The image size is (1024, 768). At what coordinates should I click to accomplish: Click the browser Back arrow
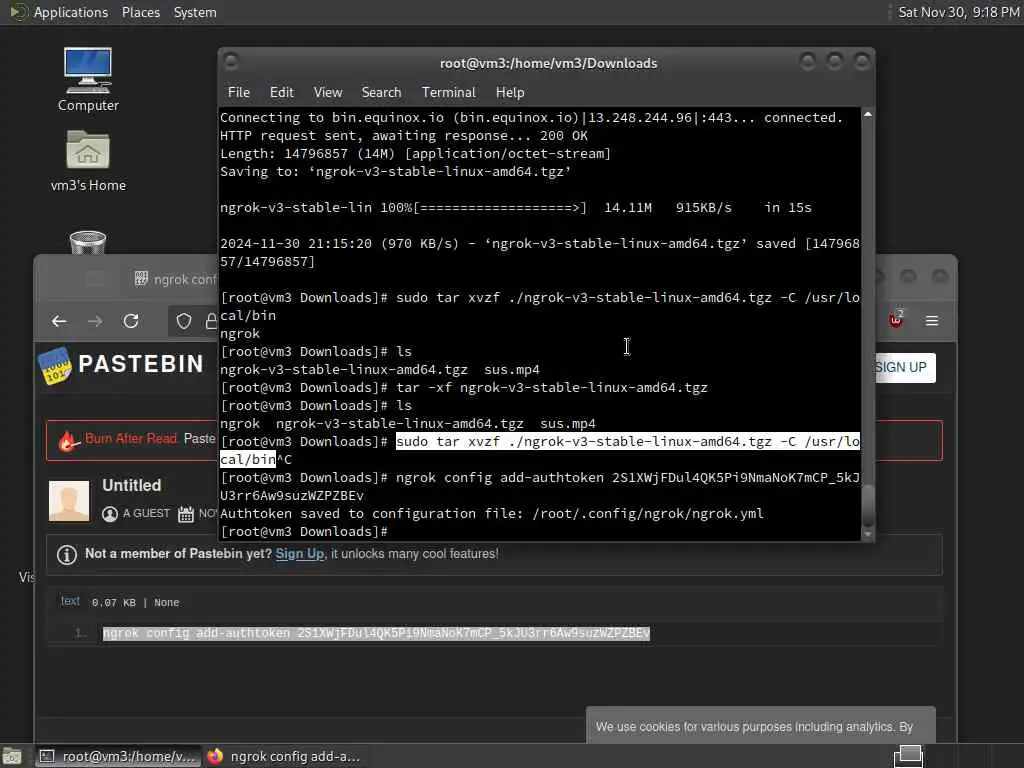[x=59, y=321]
